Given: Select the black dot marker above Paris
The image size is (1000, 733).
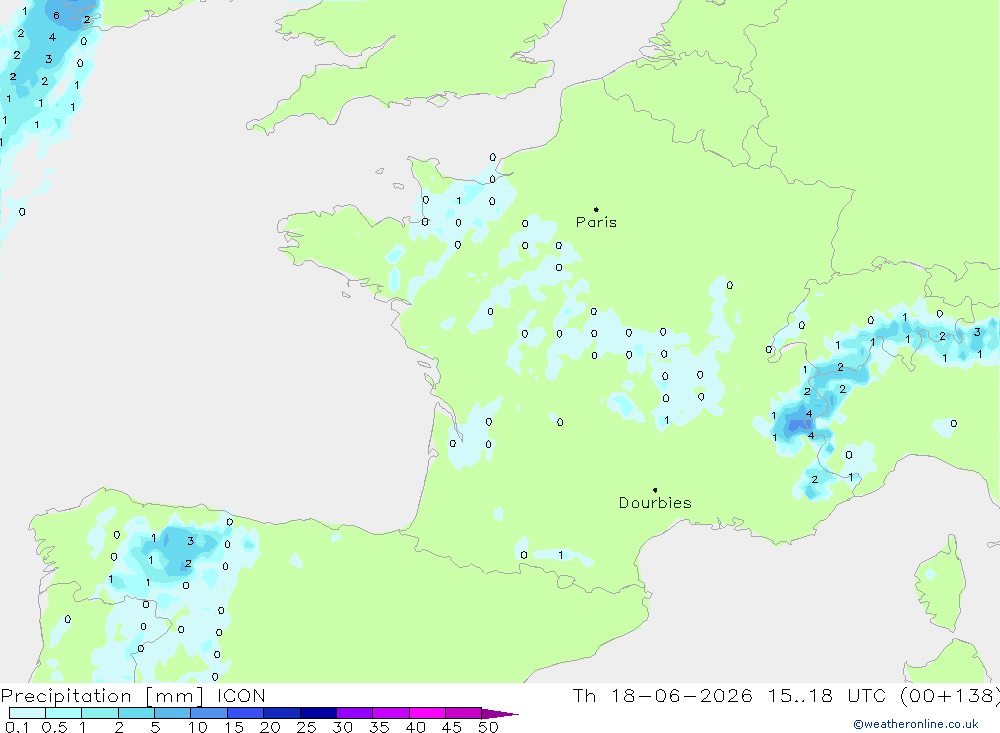Looking at the screenshot, I should tap(596, 209).
